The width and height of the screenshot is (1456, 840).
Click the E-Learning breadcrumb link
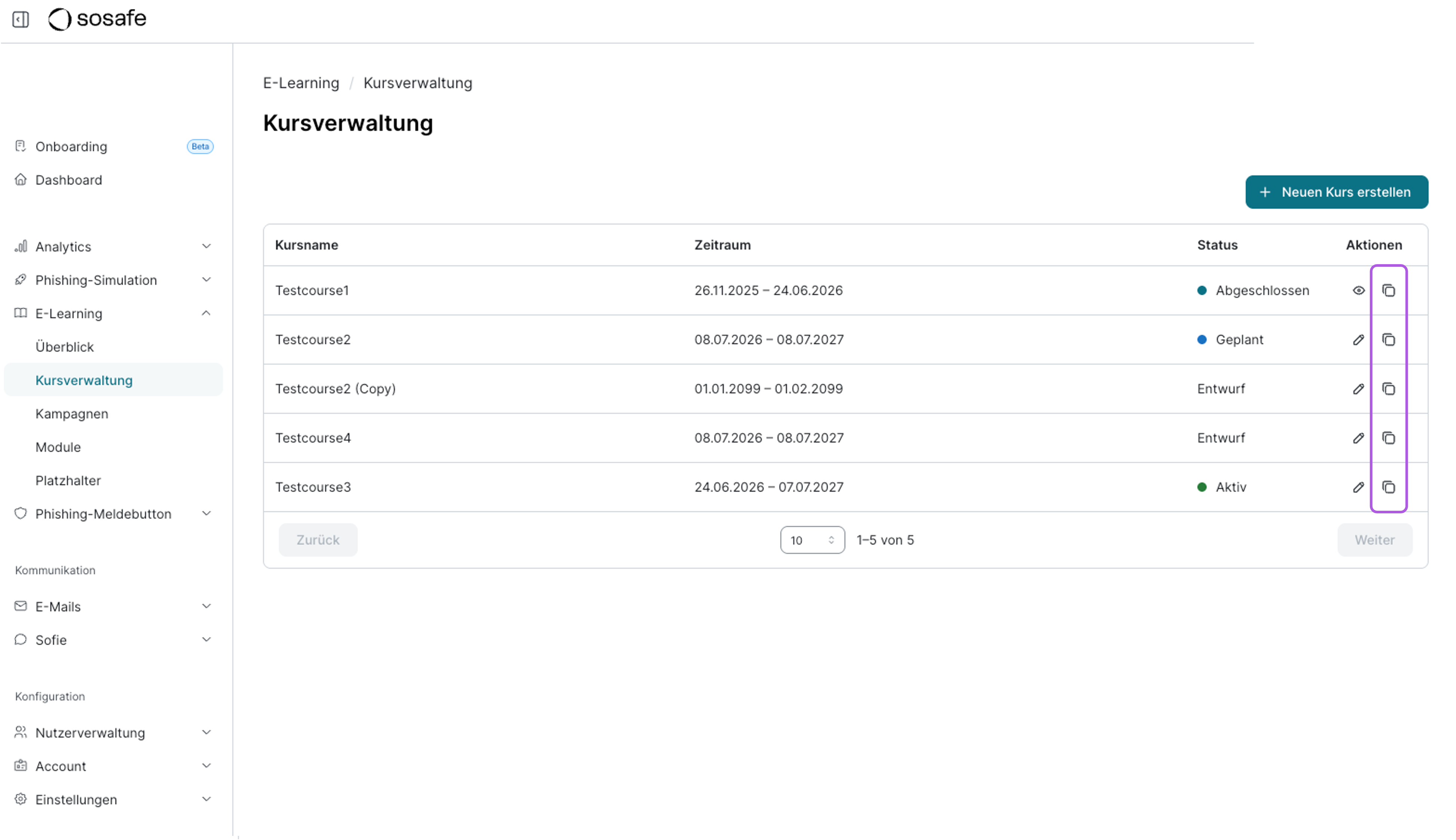pyautogui.click(x=301, y=83)
